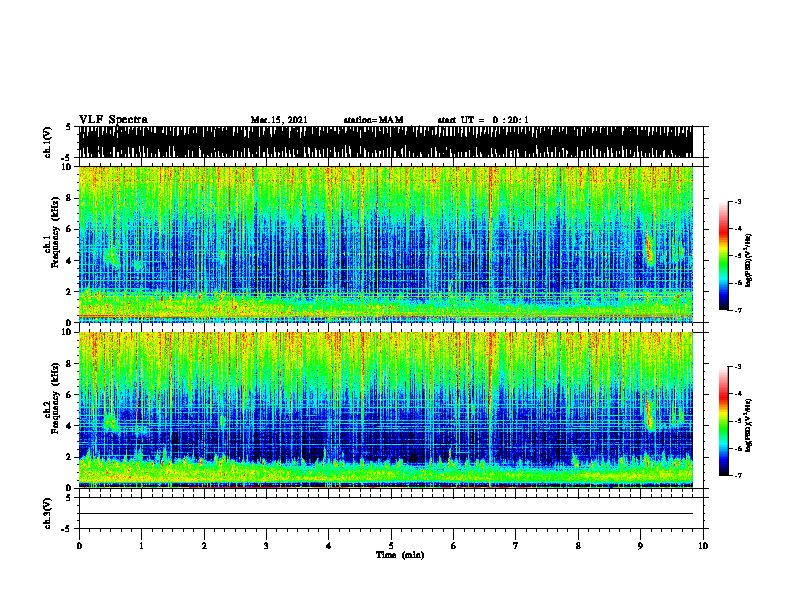Click the red burst in ch.1 spectrogram
Viewport: 792px width, 612px height.
[x=649, y=247]
